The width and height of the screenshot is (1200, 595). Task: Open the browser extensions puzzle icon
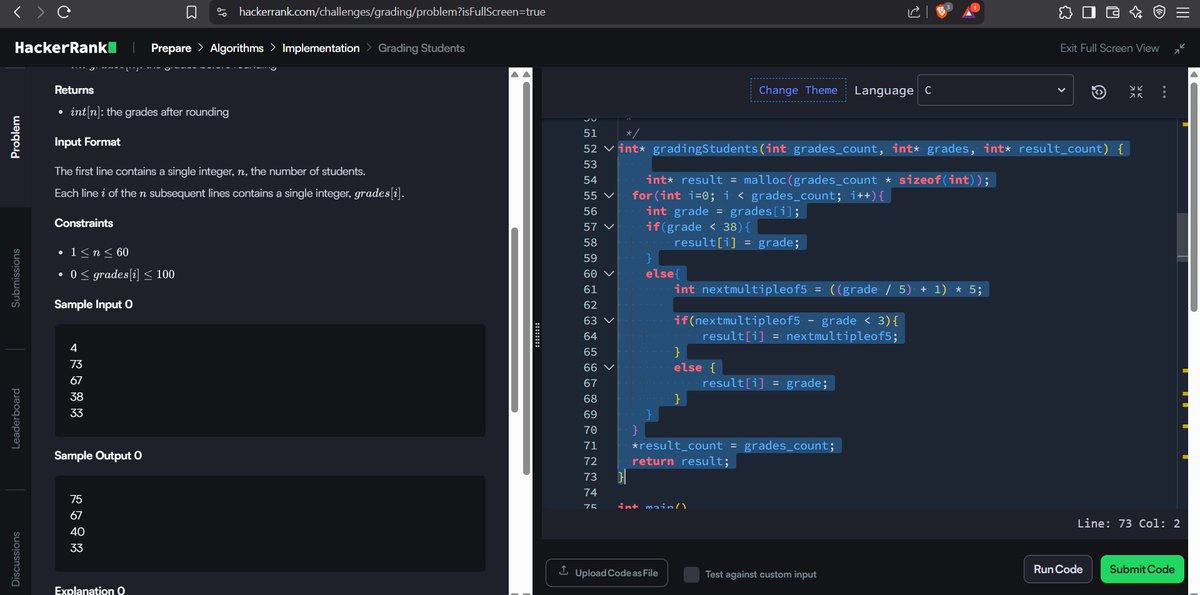[x=1068, y=12]
